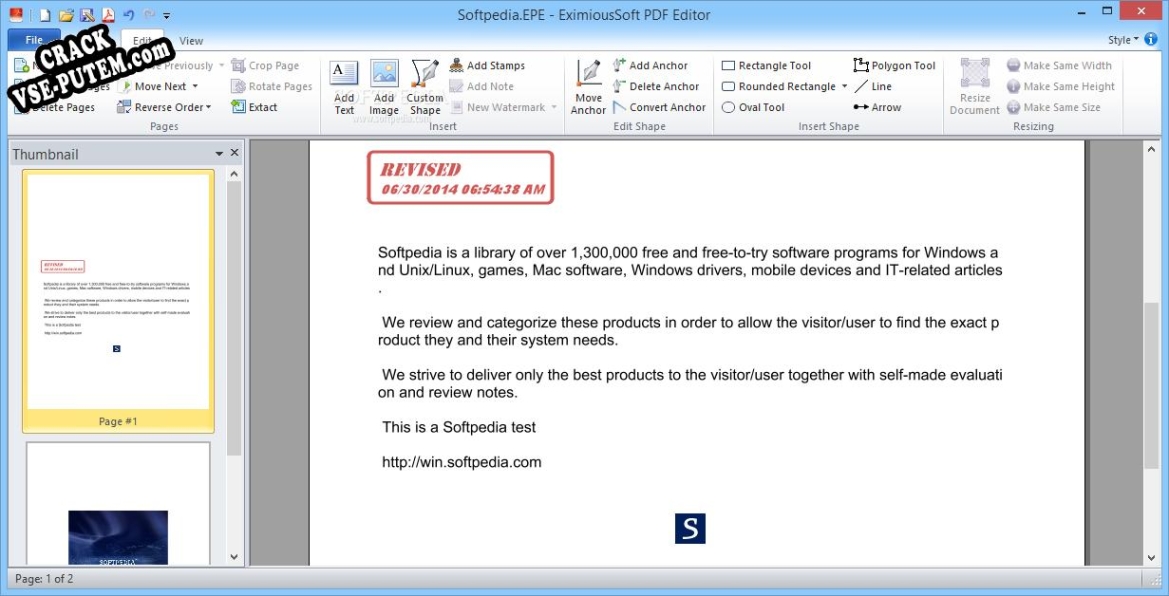The width and height of the screenshot is (1169, 596).
Task: Click thumbnail panel scroll up arrow
Action: (x=234, y=174)
